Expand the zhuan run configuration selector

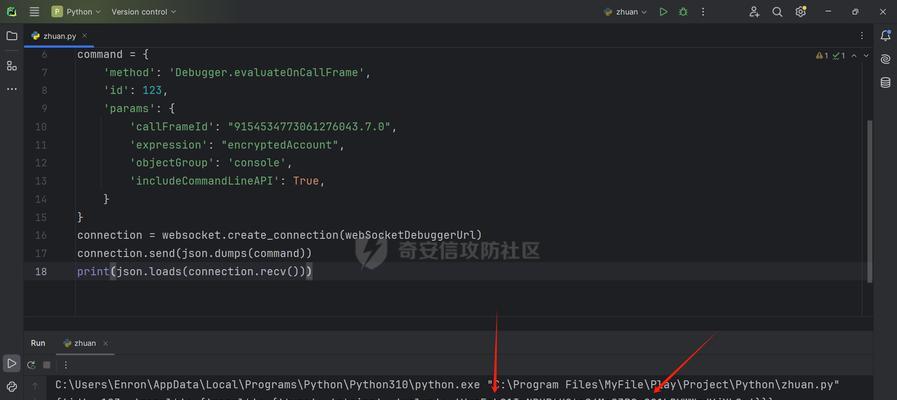coord(625,11)
